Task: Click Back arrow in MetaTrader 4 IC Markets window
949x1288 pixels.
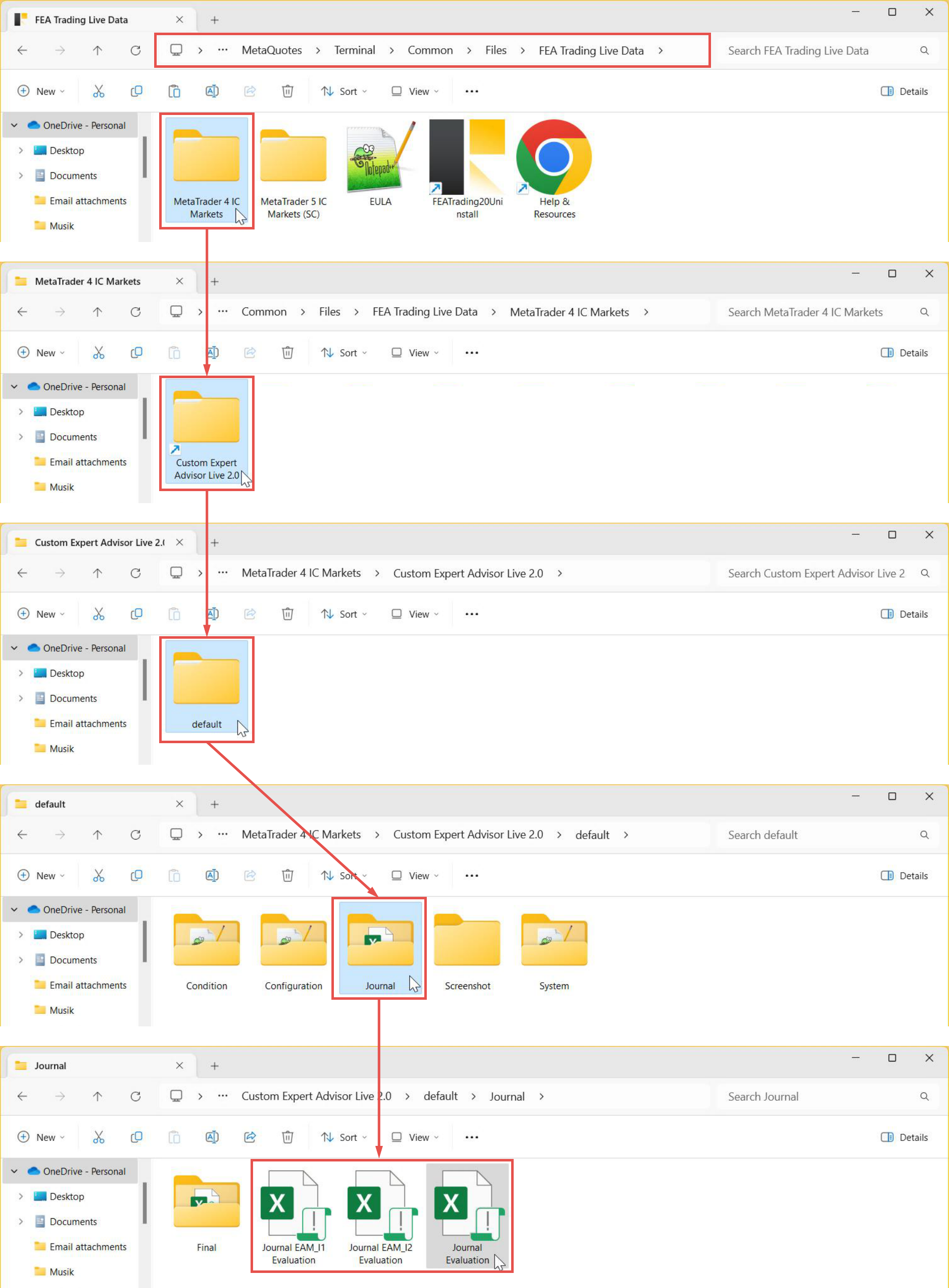Action: [23, 312]
